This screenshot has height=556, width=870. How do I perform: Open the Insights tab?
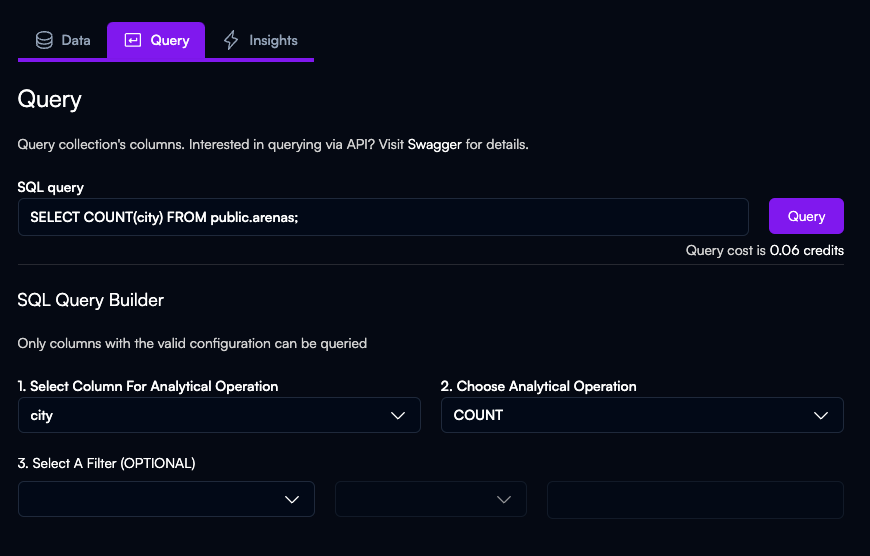[x=260, y=40]
